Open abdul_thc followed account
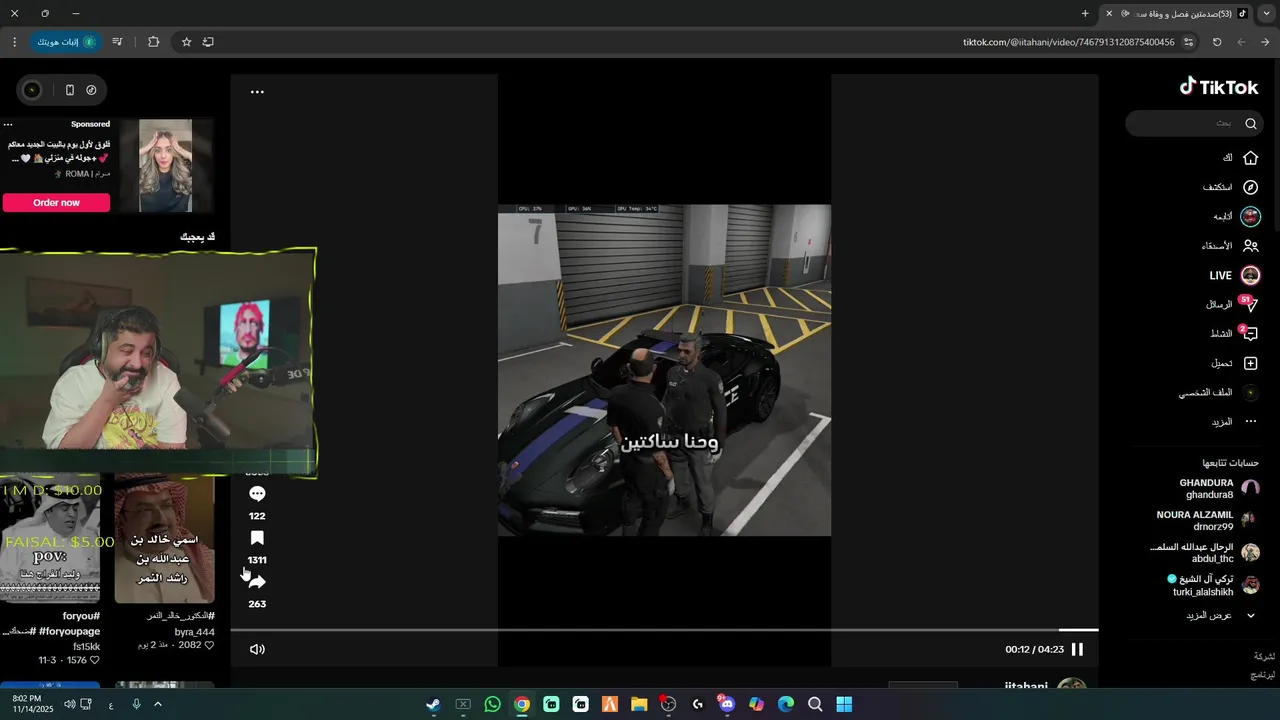 [x=1205, y=553]
